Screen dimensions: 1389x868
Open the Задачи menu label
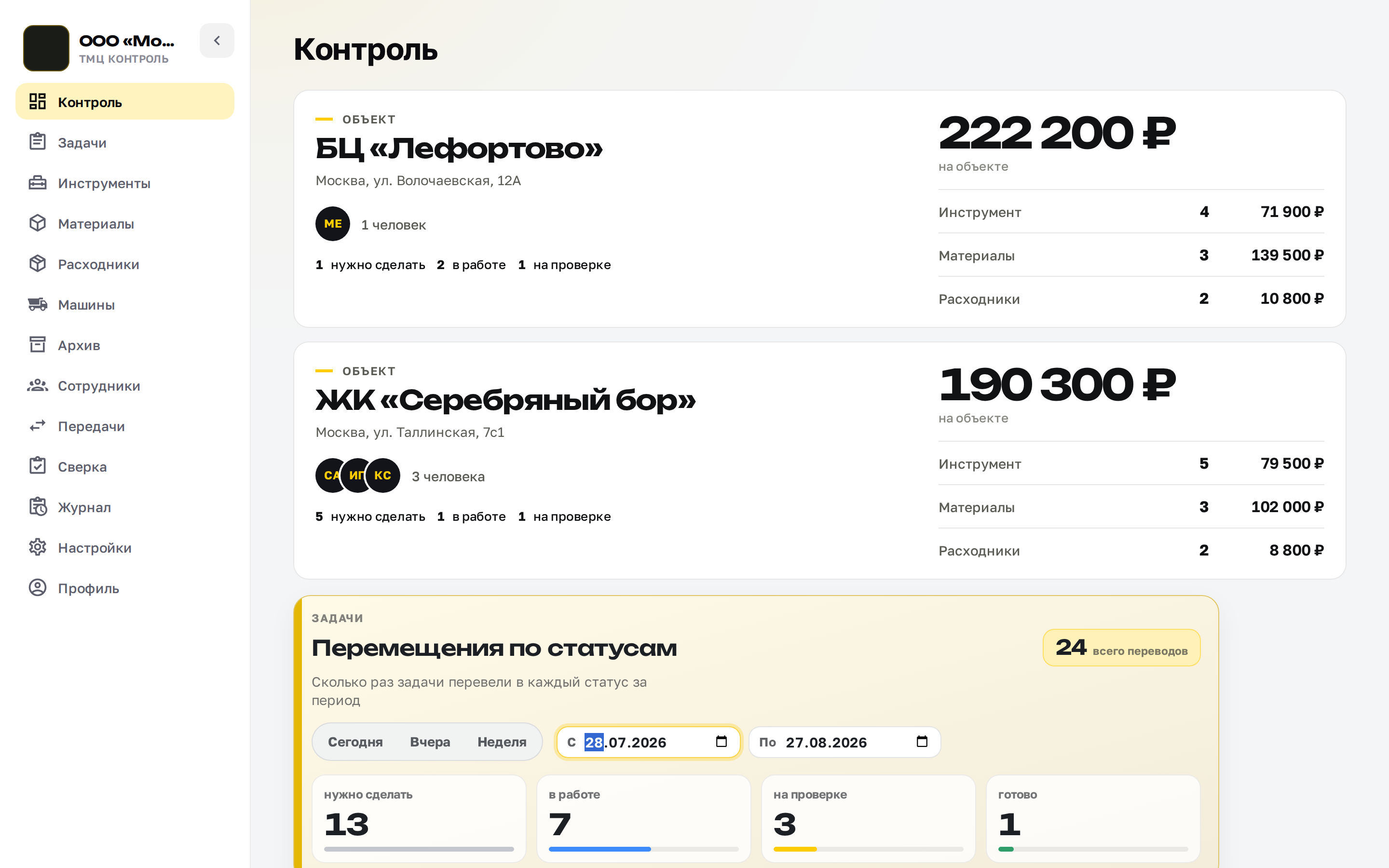tap(82, 142)
